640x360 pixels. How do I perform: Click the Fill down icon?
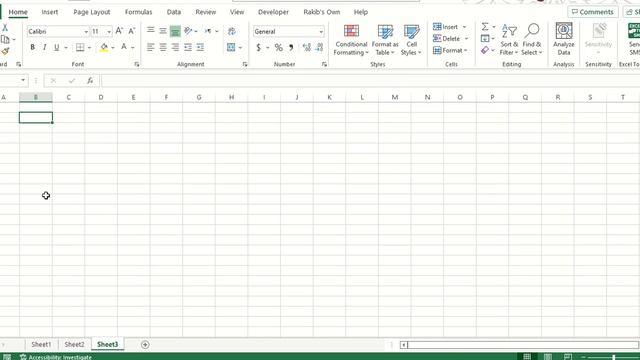(484, 39)
